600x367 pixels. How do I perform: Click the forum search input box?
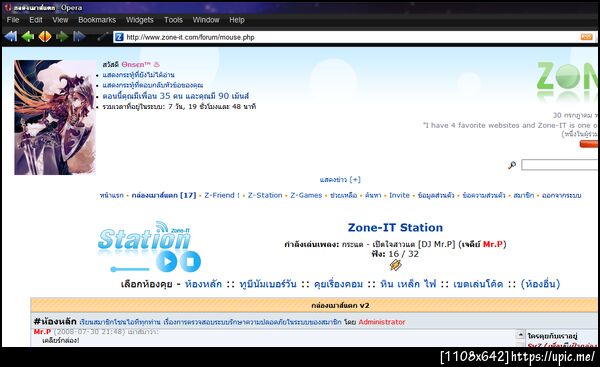click(x=559, y=165)
